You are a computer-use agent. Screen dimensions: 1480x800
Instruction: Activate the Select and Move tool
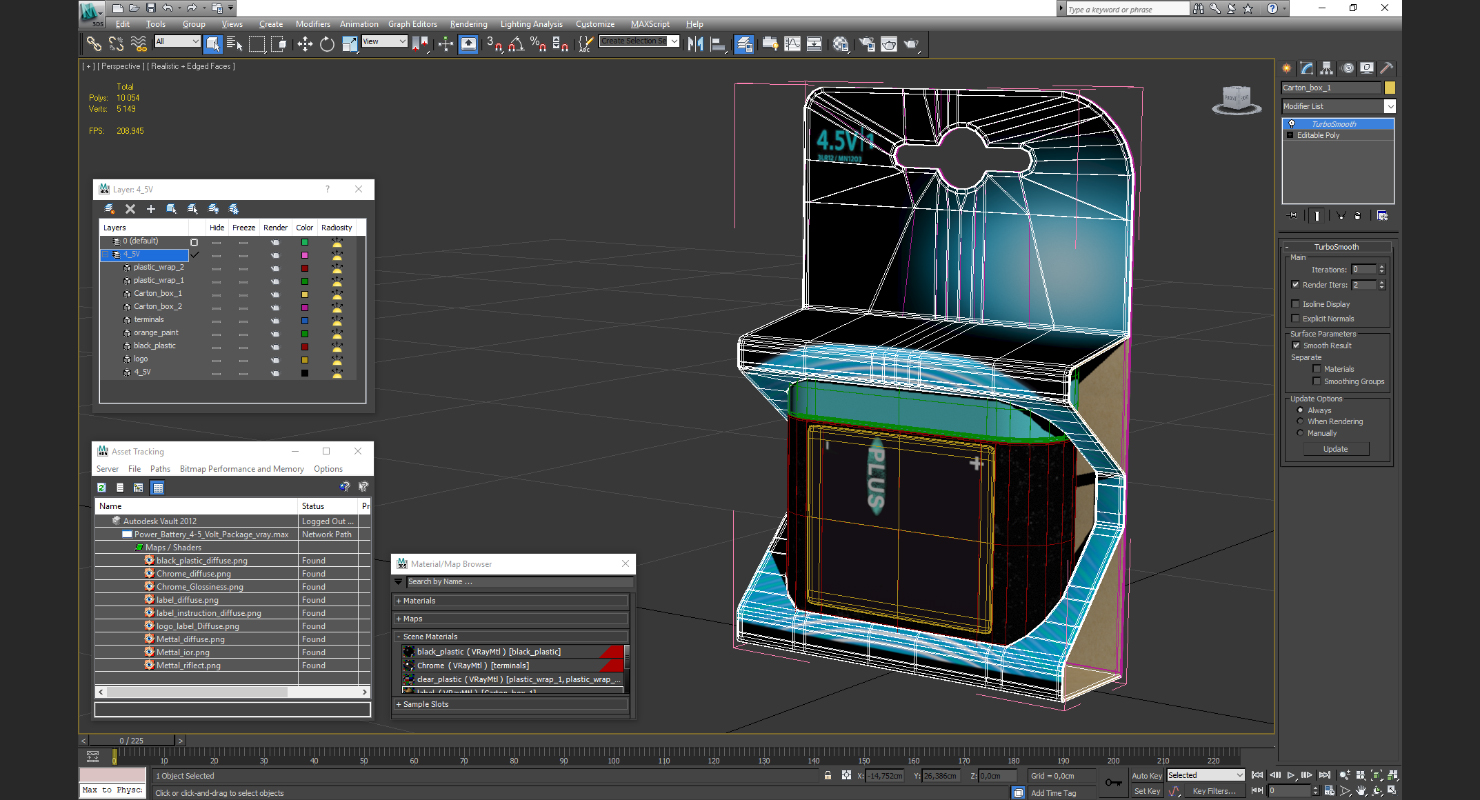[305, 44]
